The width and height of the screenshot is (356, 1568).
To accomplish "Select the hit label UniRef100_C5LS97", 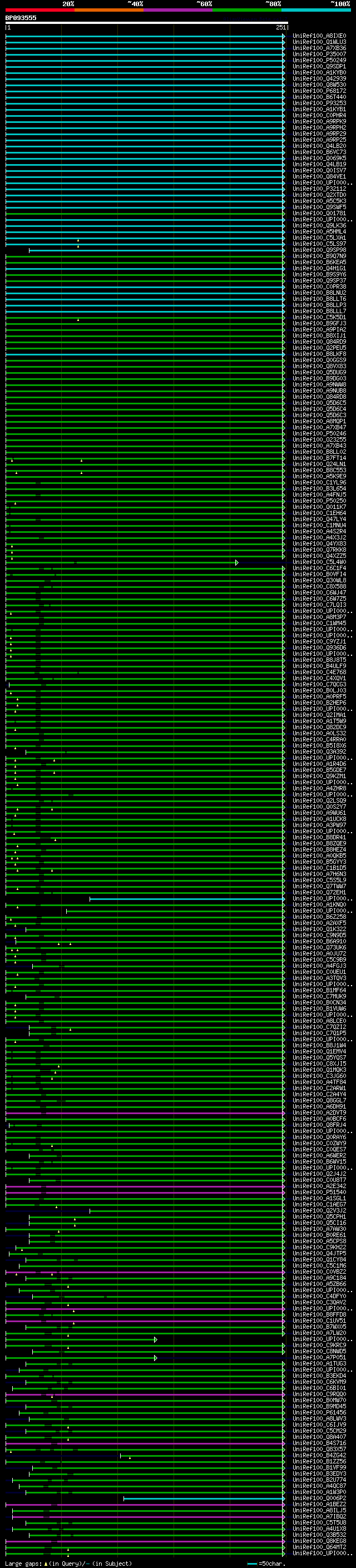I will [x=319, y=244].
